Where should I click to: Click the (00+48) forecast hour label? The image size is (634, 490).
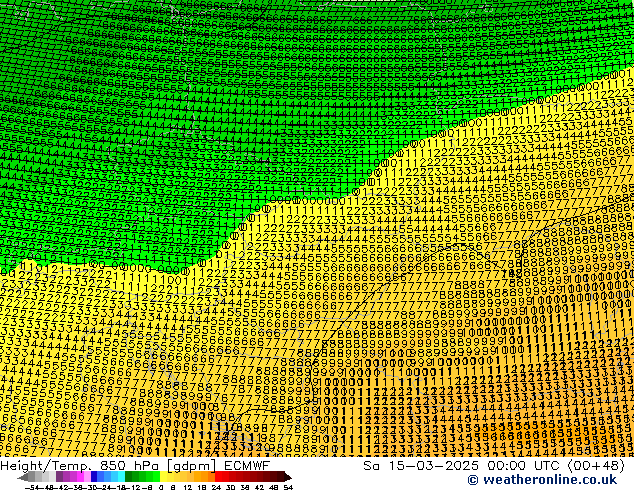597,465
